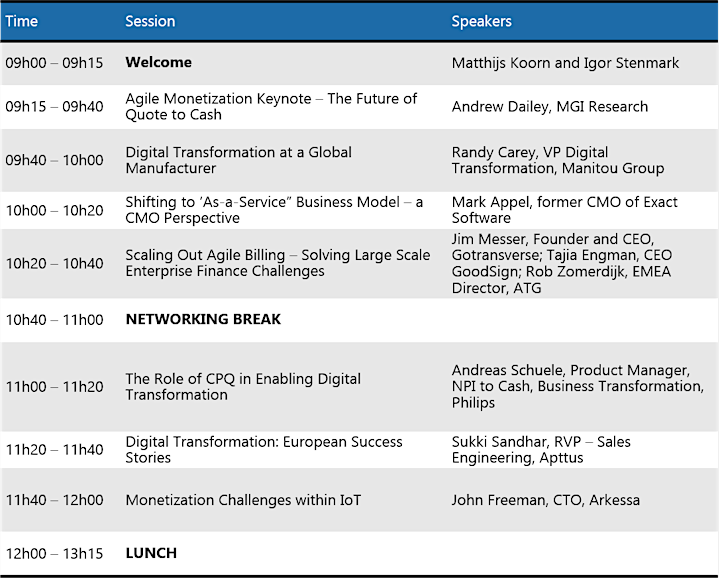Select Monetization Challenges within IoT session

pyautogui.click(x=243, y=500)
